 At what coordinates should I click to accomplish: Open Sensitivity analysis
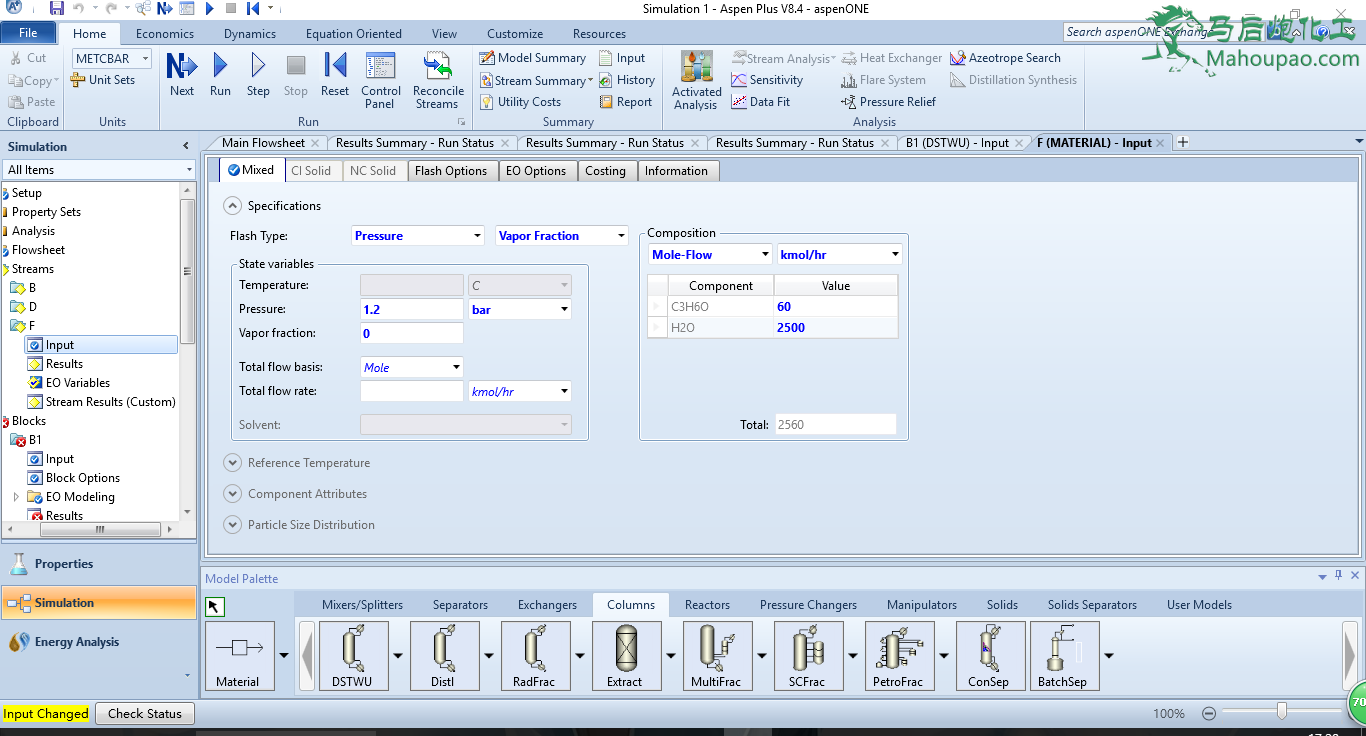tap(767, 80)
